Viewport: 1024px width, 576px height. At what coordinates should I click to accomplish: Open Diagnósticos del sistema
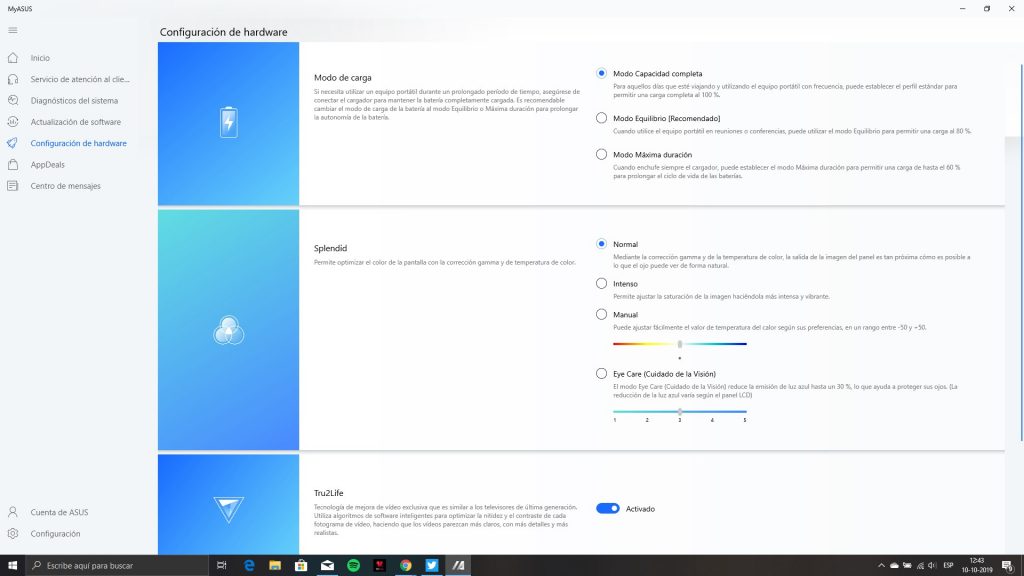click(74, 101)
